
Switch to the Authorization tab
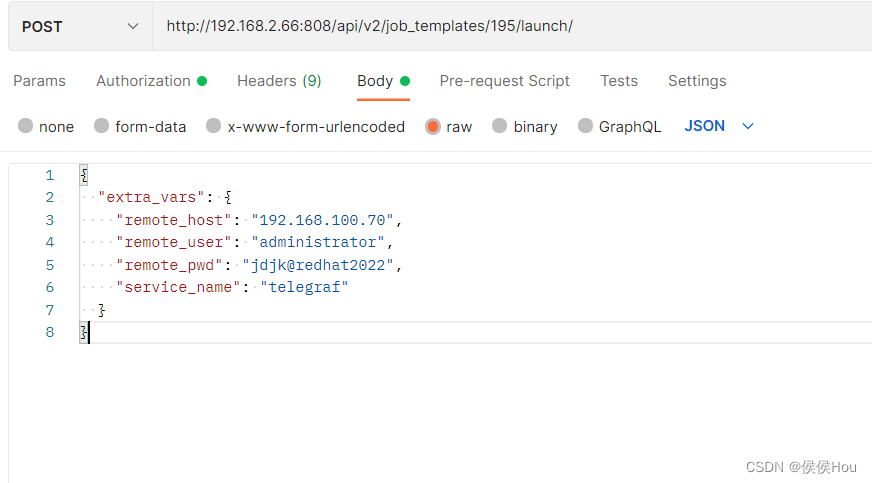pos(151,81)
